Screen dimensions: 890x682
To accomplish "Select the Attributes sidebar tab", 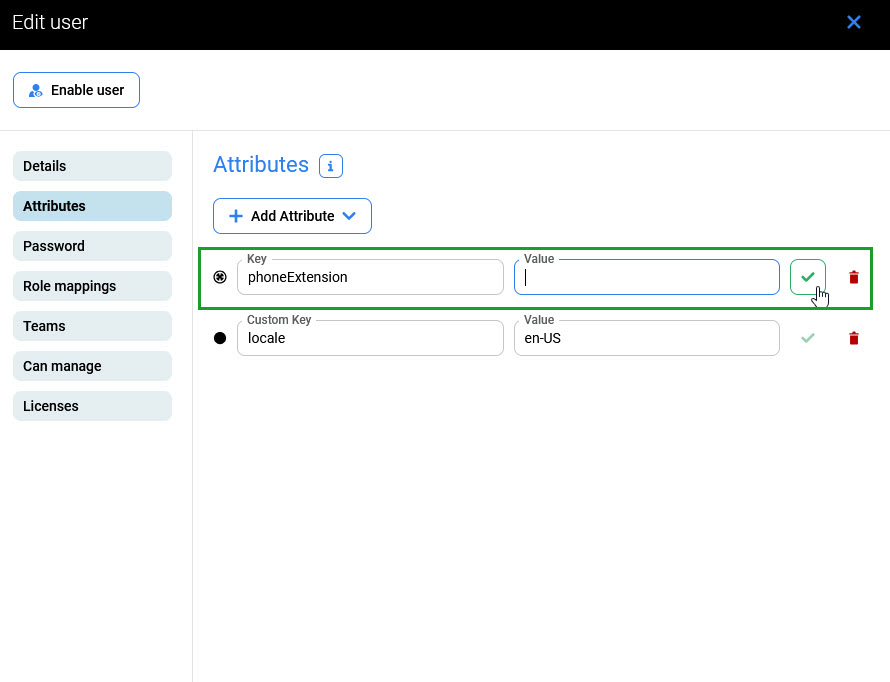I will coord(92,206).
